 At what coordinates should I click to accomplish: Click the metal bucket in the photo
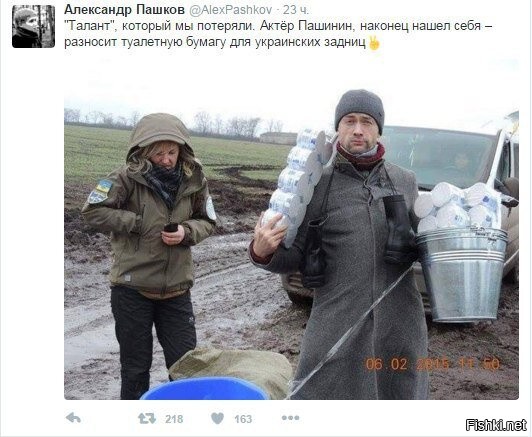pyautogui.click(x=462, y=274)
